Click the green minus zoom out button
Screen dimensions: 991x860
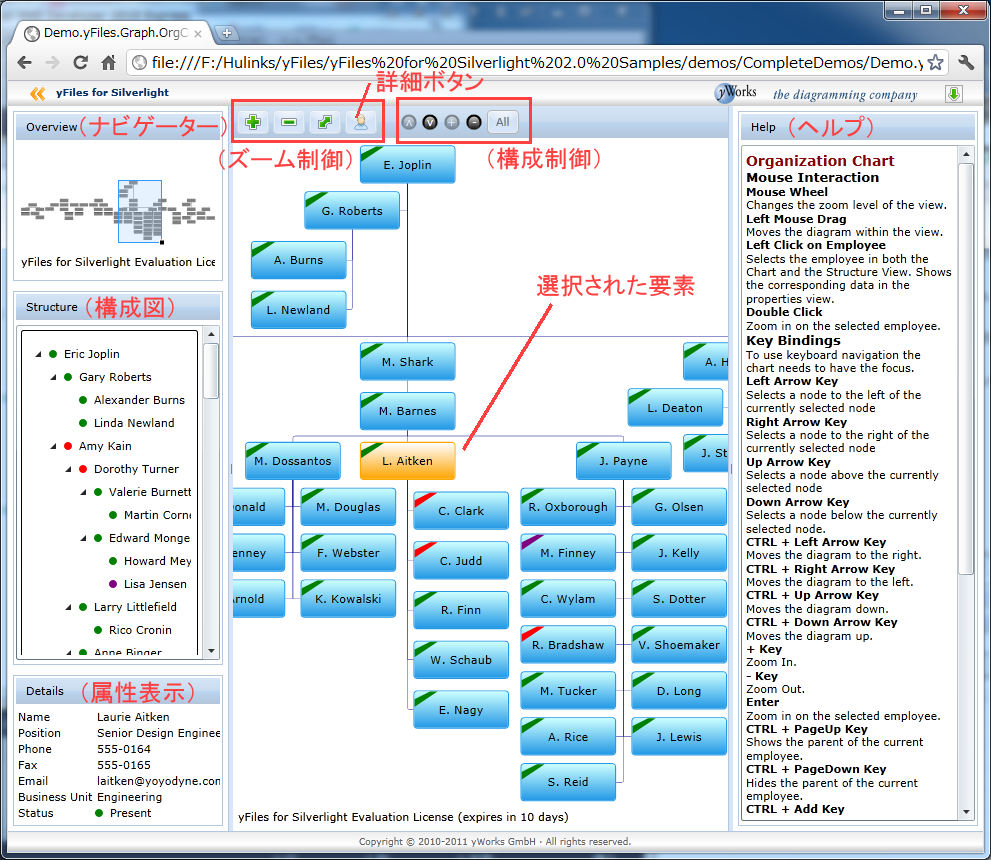point(289,122)
